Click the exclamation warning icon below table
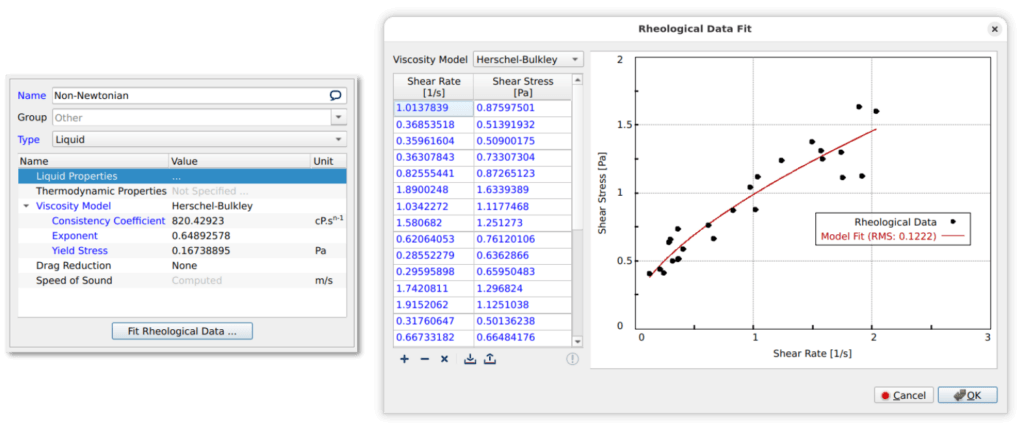The image size is (1024, 430). (573, 359)
